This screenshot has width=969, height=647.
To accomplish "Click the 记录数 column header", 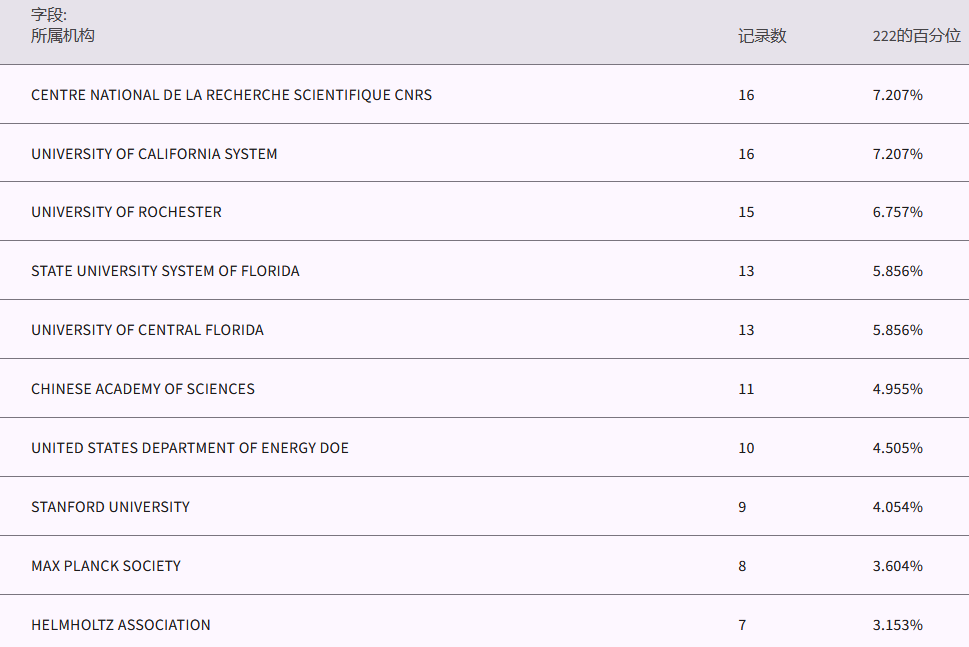I will coord(762,36).
